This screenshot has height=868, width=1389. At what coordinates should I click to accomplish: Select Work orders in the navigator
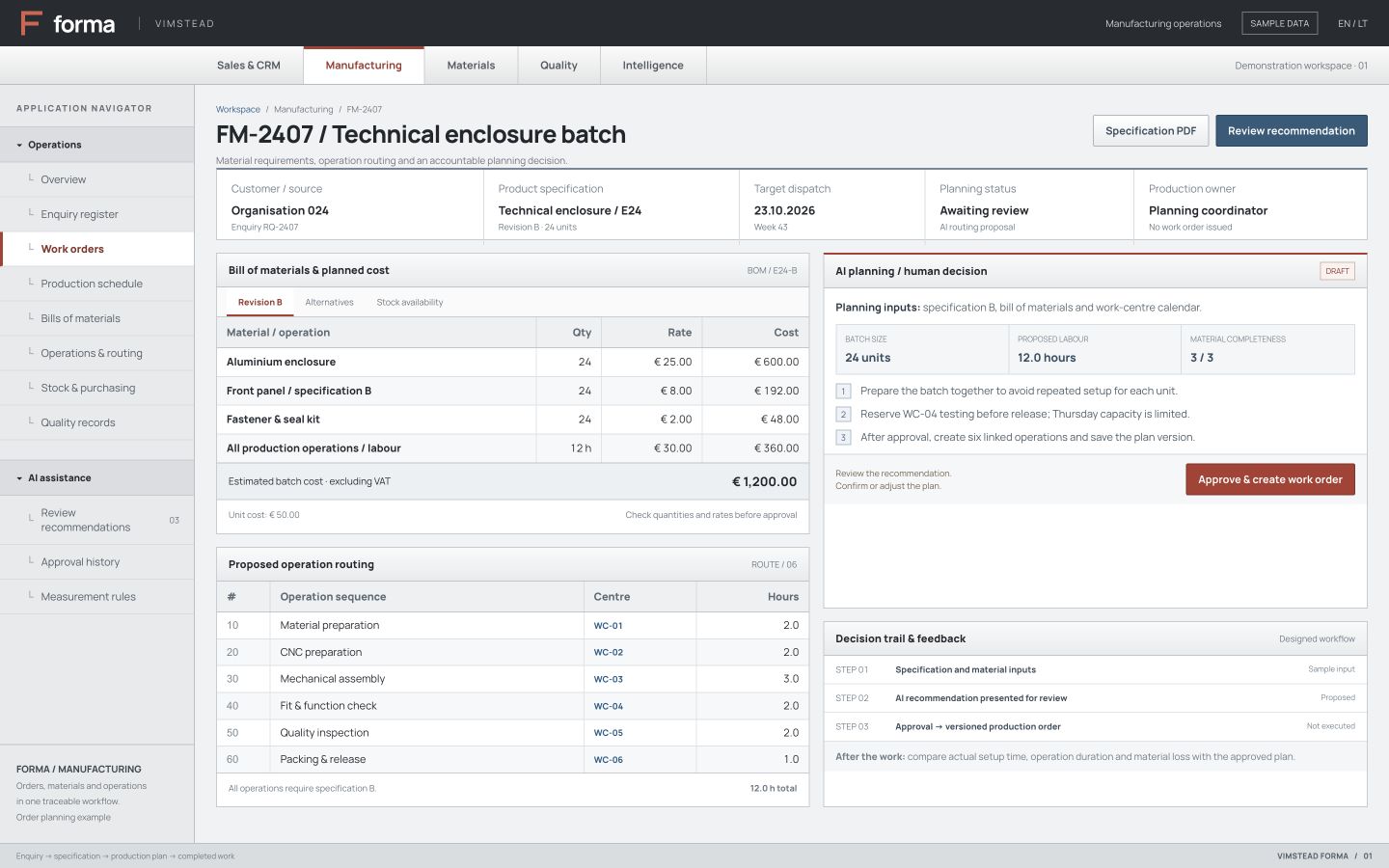(x=96, y=249)
